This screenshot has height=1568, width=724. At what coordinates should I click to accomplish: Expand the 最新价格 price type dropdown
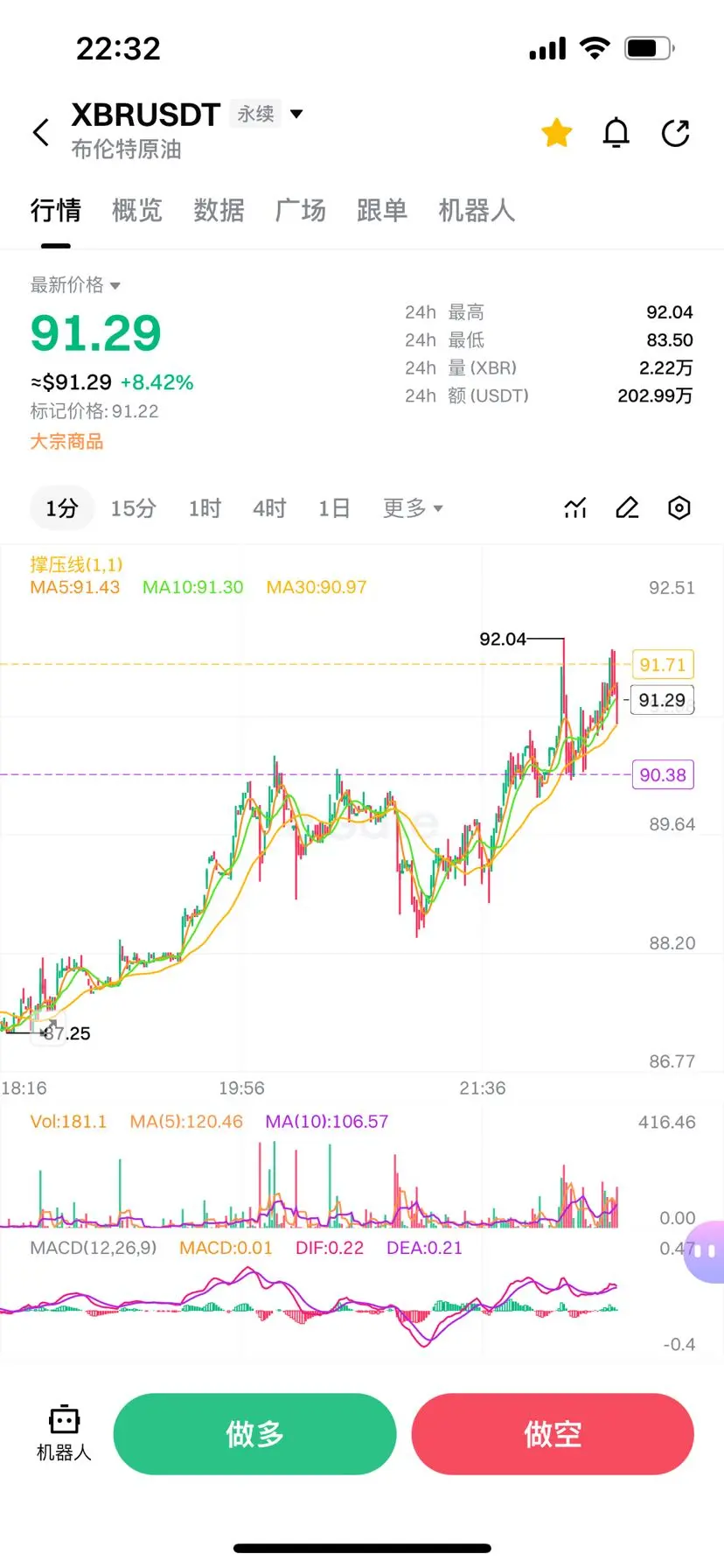pos(75,285)
